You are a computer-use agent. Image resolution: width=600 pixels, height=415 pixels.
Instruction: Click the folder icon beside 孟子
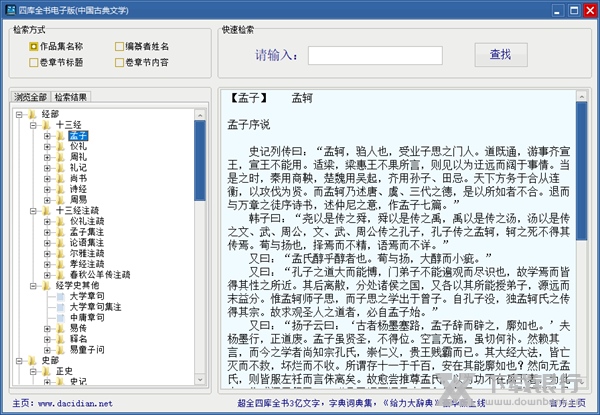click(x=60, y=135)
